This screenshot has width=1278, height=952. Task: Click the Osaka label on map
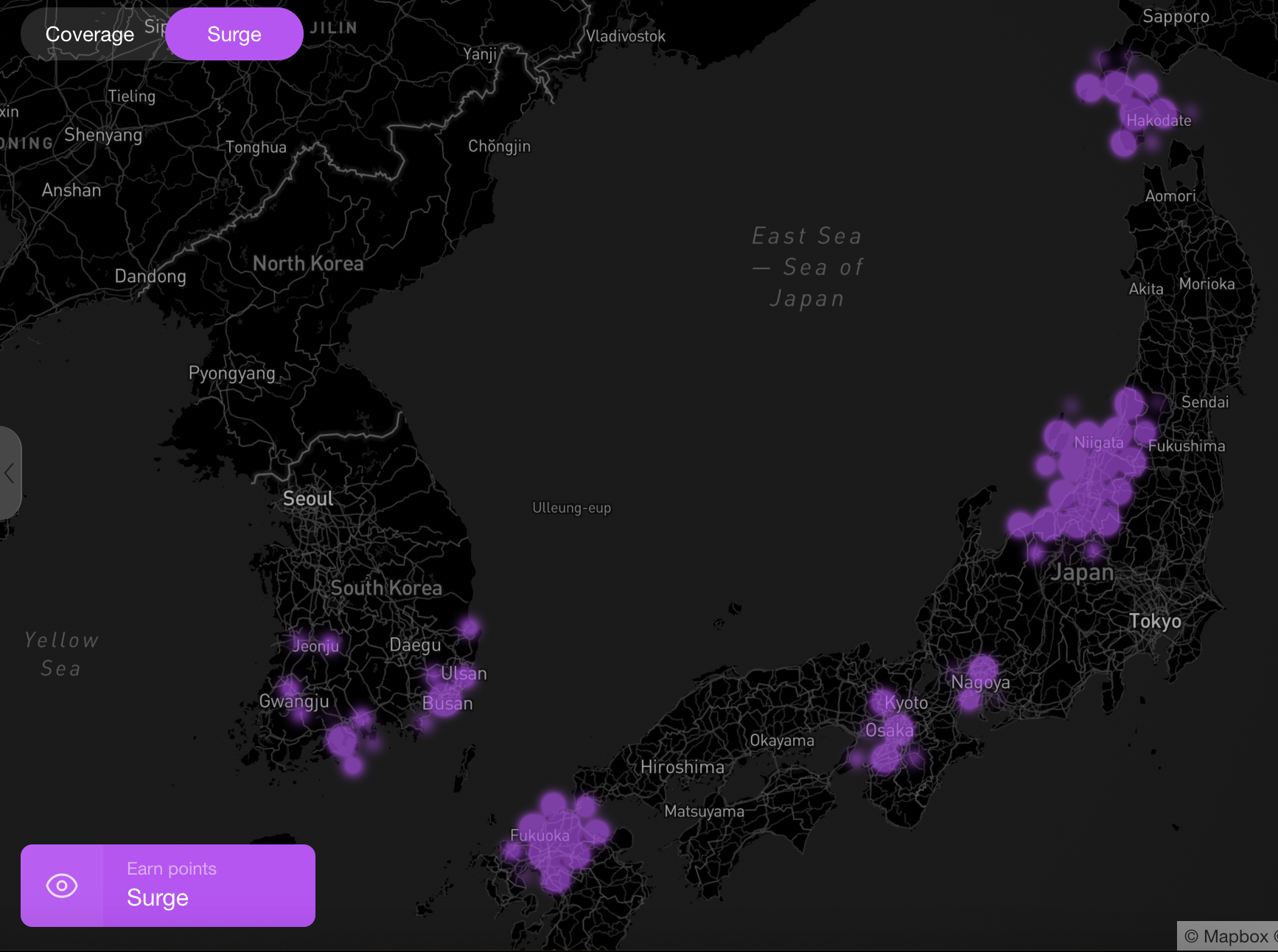click(x=890, y=730)
